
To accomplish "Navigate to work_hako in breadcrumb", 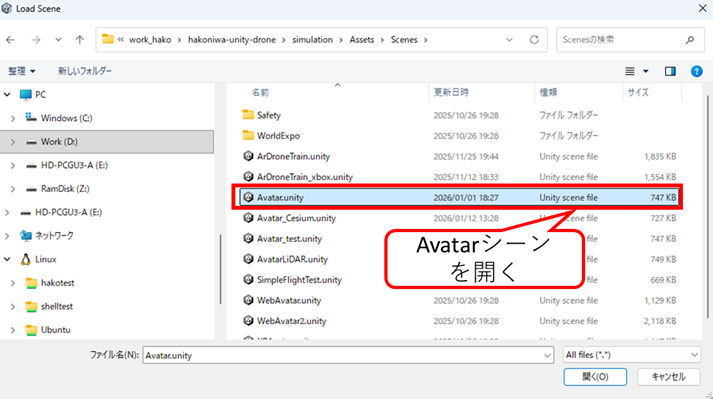I will pos(150,40).
